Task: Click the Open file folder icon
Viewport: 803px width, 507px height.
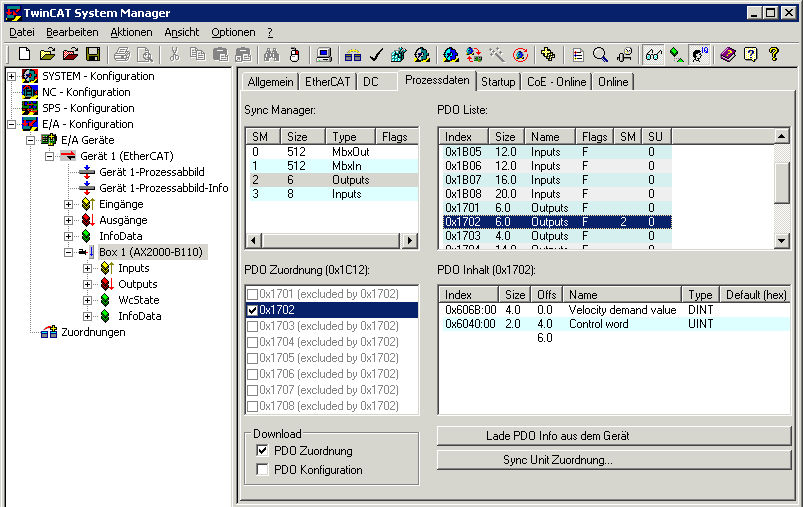Action: pos(47,54)
